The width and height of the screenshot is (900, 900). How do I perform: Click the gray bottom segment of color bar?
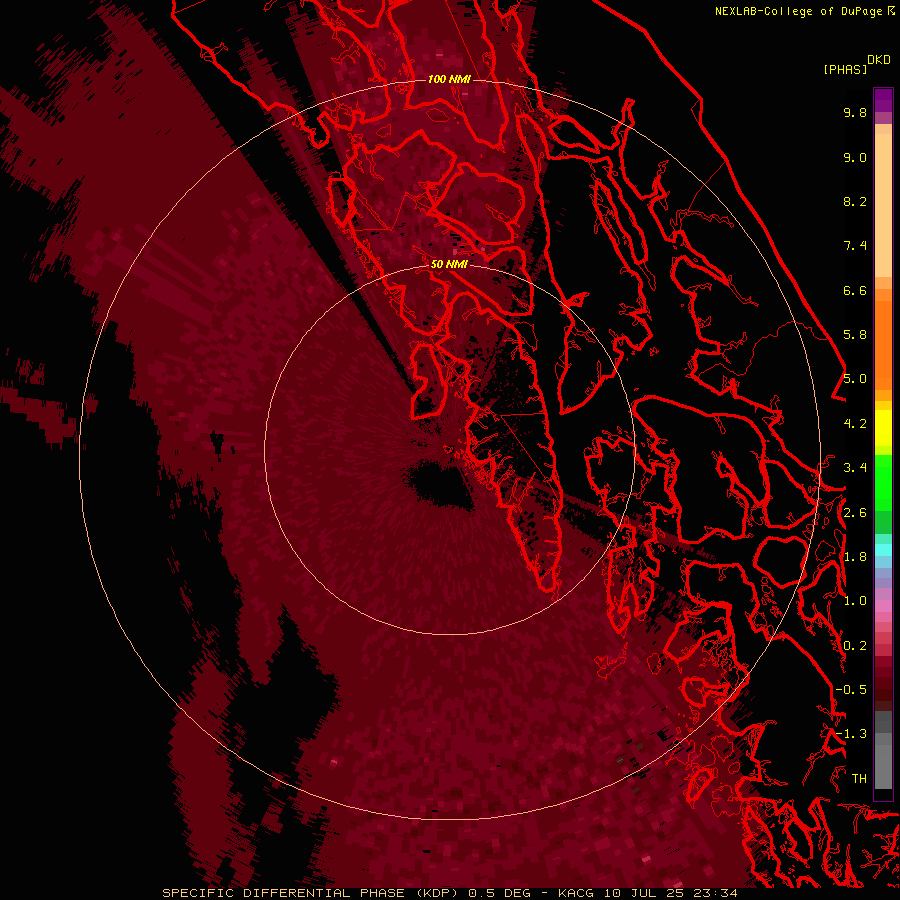click(x=883, y=766)
